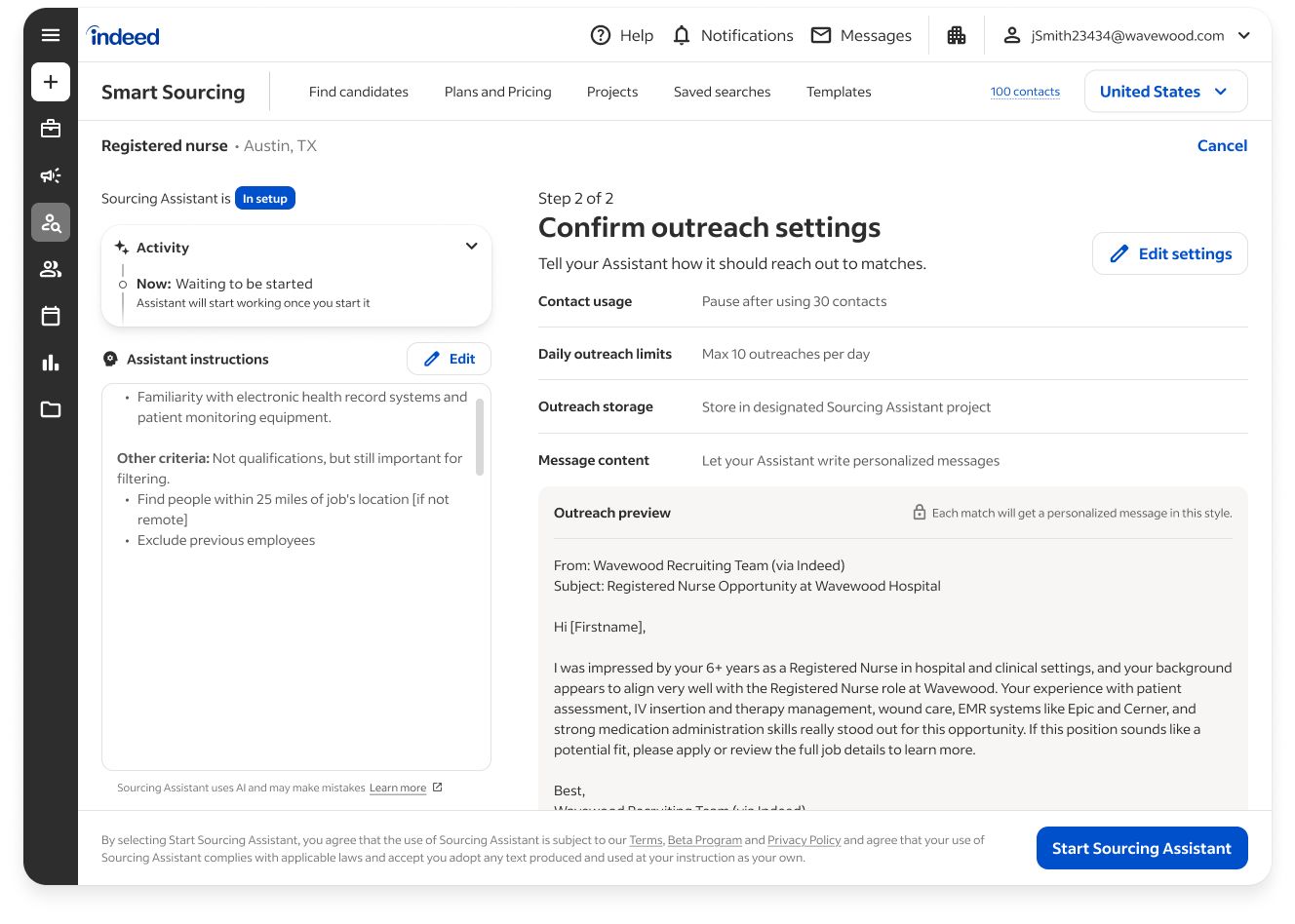The image size is (1295, 924).
Task: Click the Contact usage label
Action: click(x=584, y=301)
